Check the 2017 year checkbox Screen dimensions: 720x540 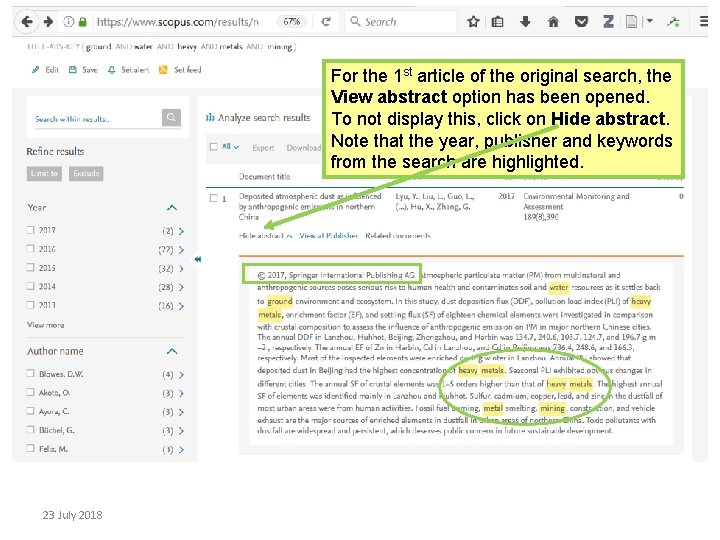pos(30,230)
